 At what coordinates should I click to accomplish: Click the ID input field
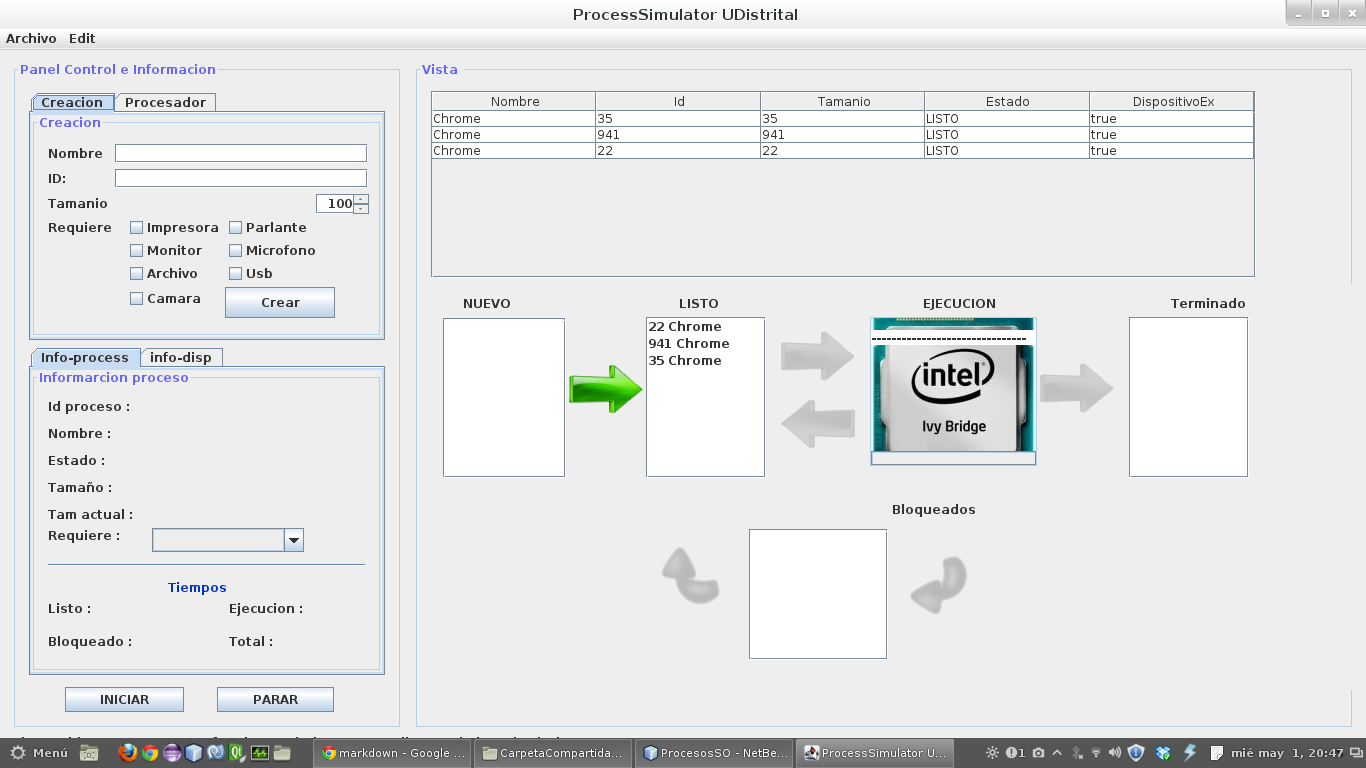[x=241, y=178]
